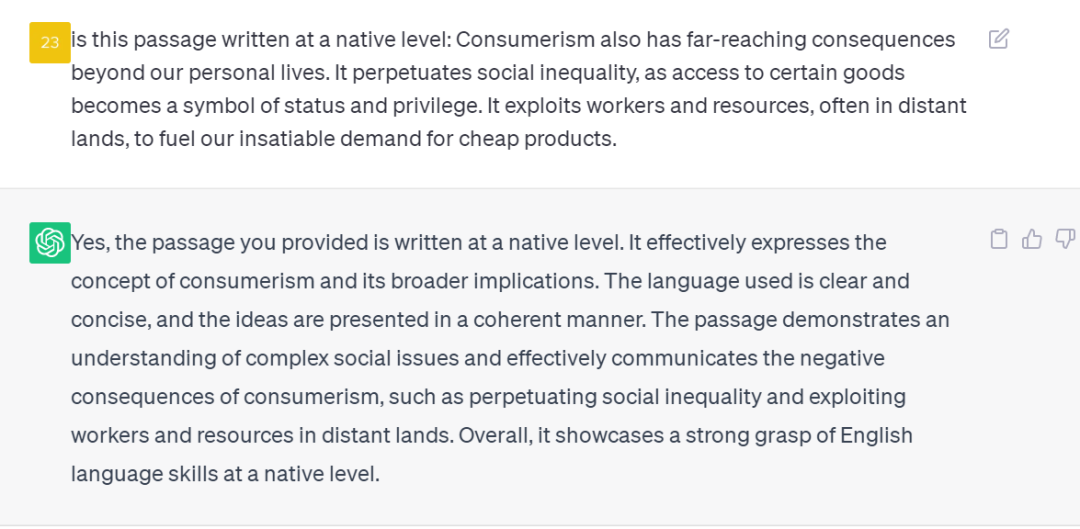Click the edit message pencil icon
1080x529 pixels.
click(x=998, y=39)
